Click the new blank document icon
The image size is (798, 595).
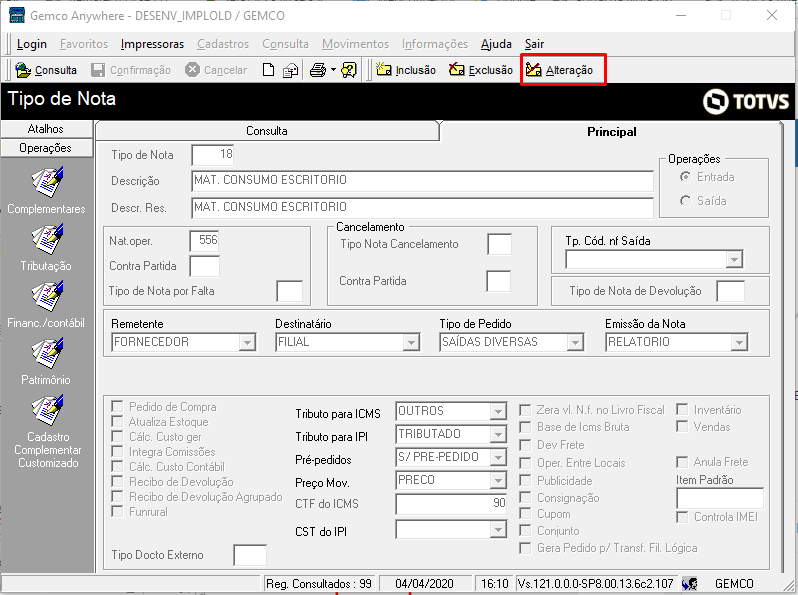[x=268, y=70]
